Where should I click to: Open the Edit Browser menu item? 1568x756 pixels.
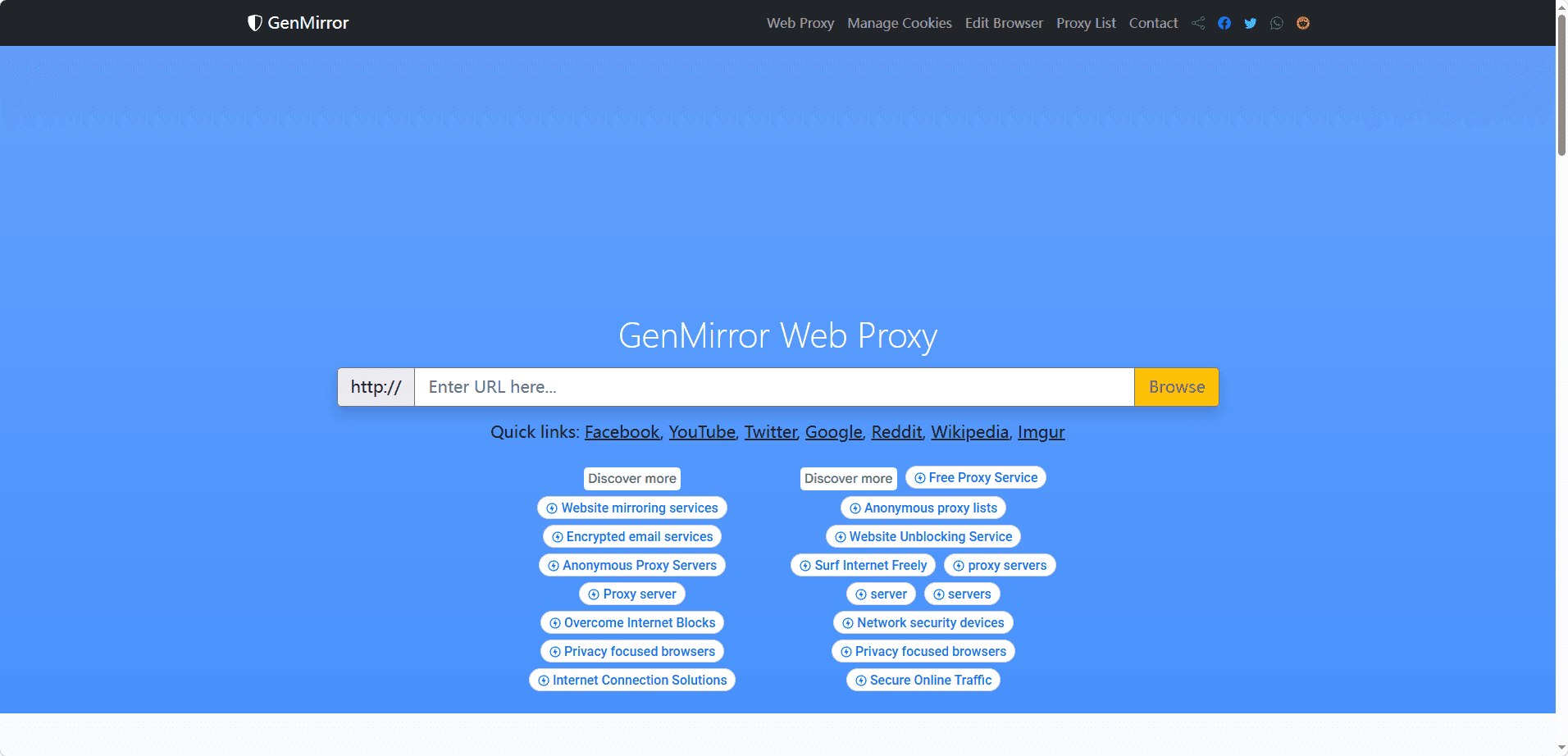pos(1004,23)
